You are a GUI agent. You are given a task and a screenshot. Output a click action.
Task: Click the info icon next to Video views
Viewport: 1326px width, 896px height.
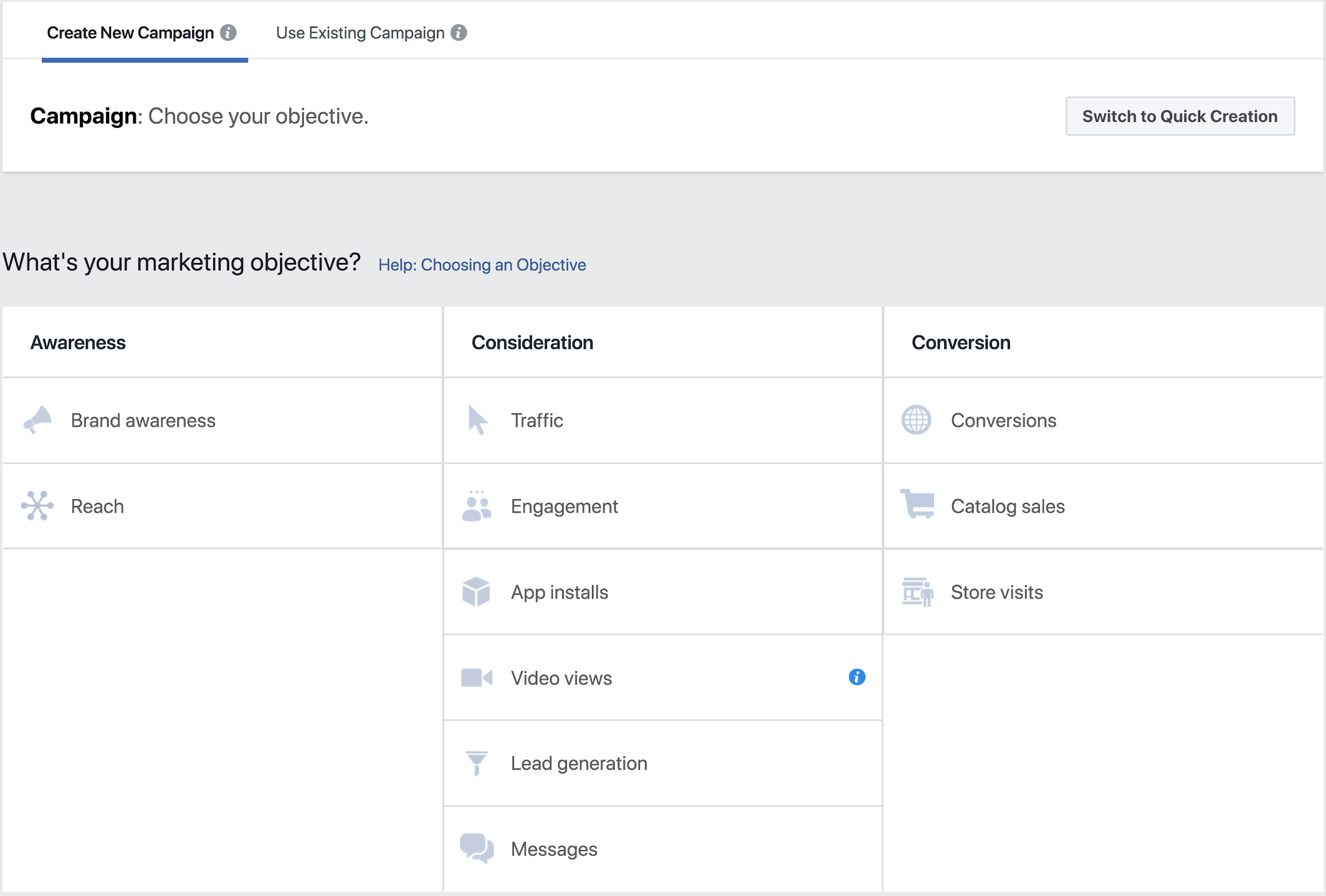pyautogui.click(x=857, y=677)
